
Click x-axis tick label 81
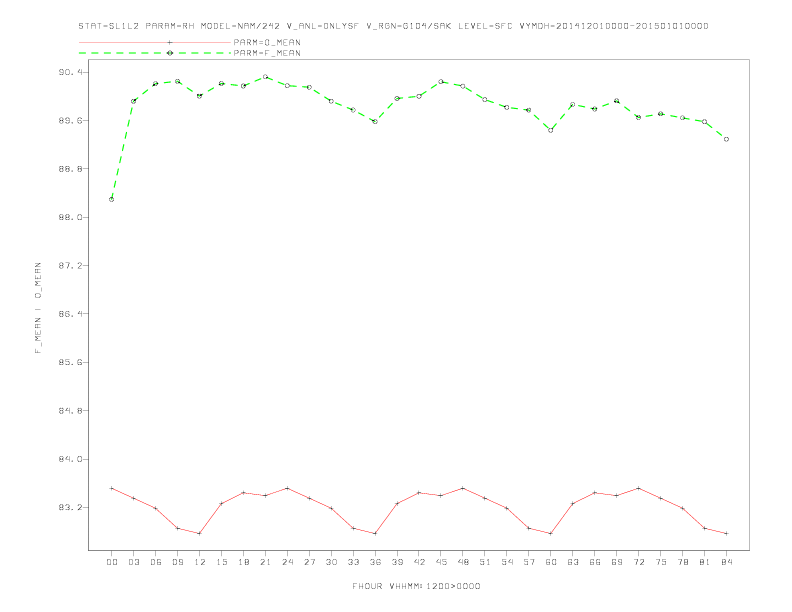click(705, 562)
